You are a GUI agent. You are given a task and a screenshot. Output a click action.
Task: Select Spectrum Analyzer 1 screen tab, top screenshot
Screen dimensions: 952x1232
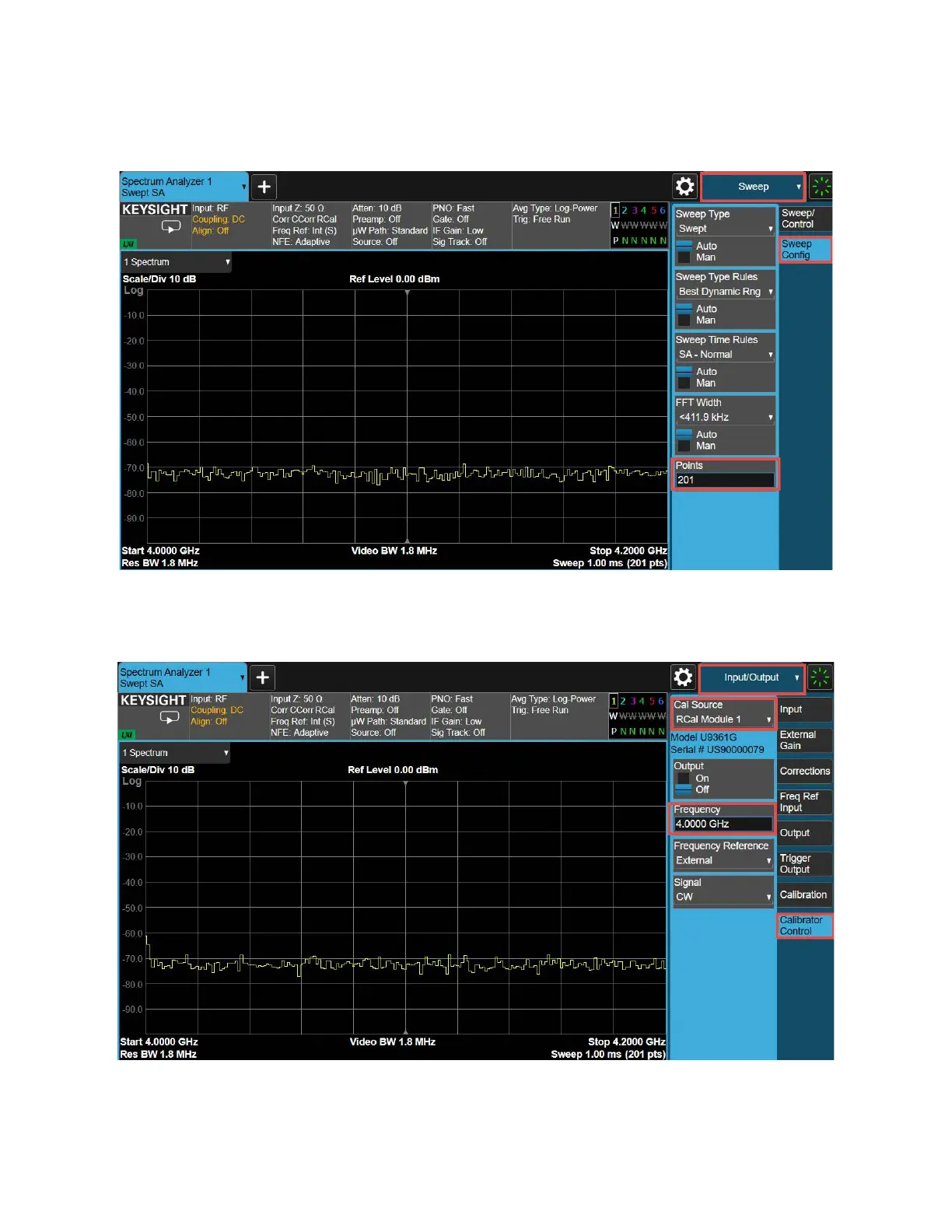coord(184,187)
